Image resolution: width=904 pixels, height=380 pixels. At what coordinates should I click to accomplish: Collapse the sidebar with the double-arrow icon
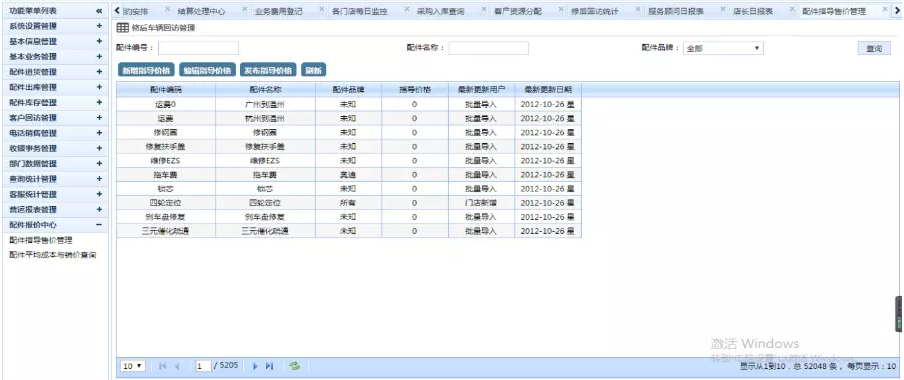tap(99, 11)
